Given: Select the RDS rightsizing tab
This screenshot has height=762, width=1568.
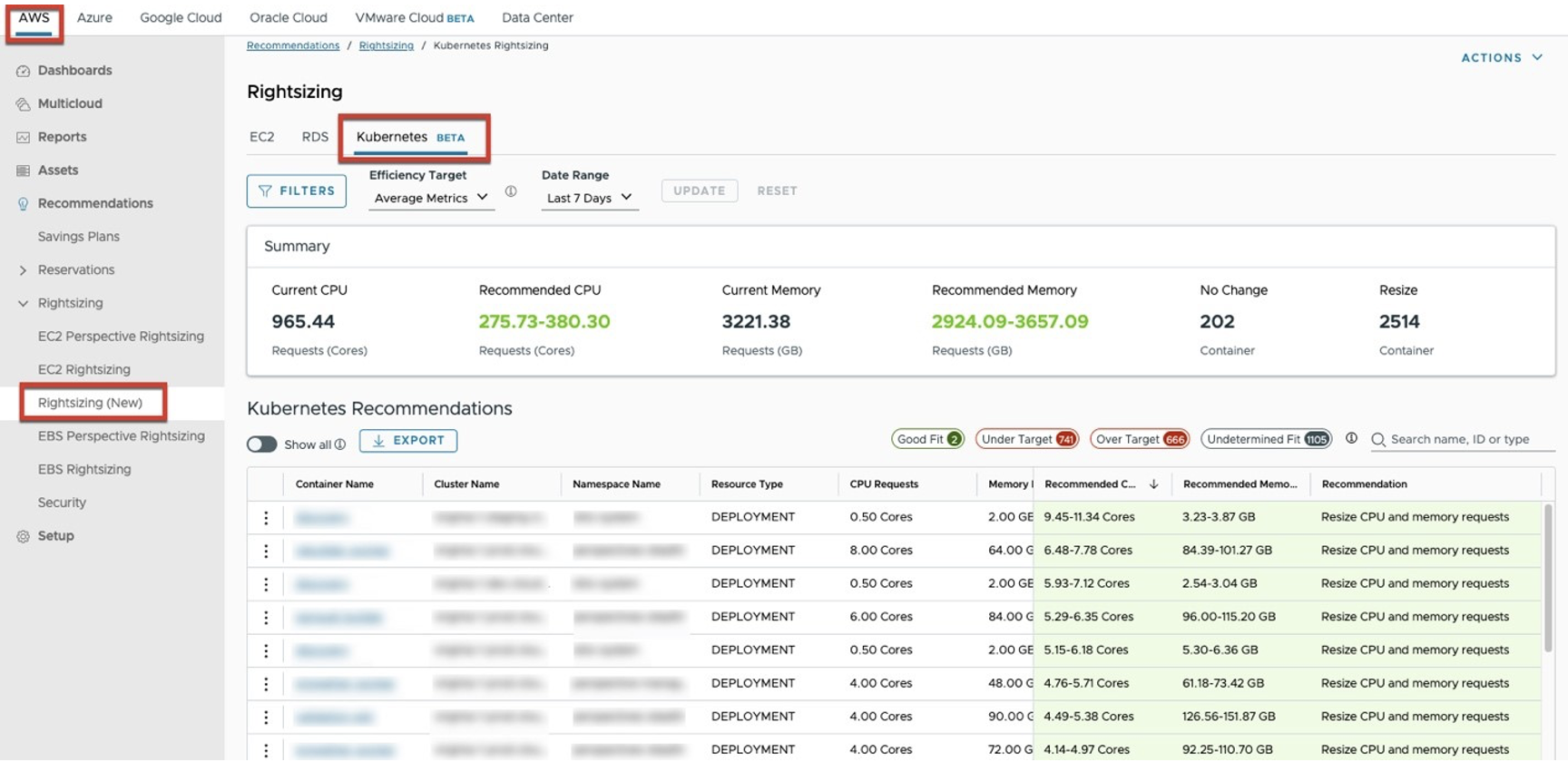Looking at the screenshot, I should [315, 137].
